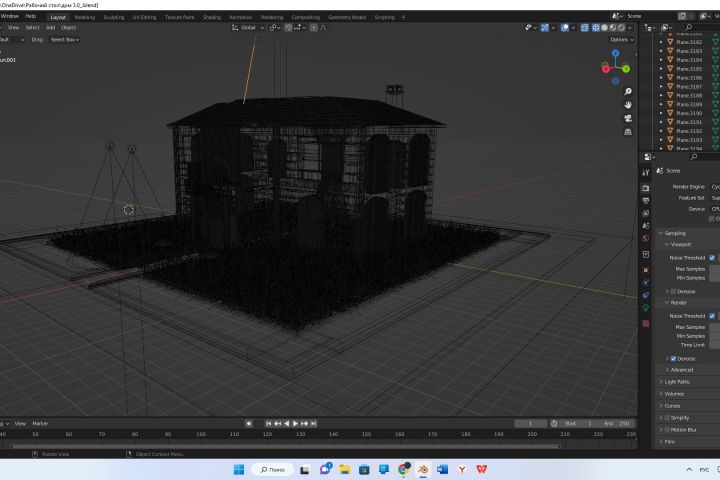Open the green Light data tab
Screen dimensions: 720x480
(x=646, y=308)
